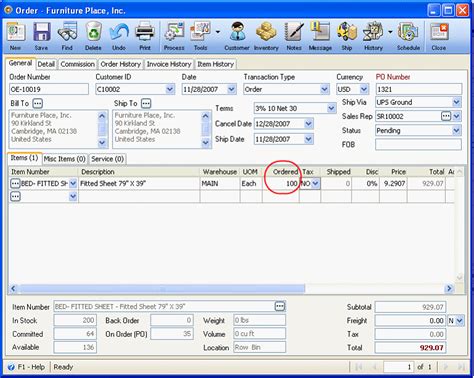Screen dimensions: 474x378
Task: Open the Item History tab
Action: [x=215, y=64]
